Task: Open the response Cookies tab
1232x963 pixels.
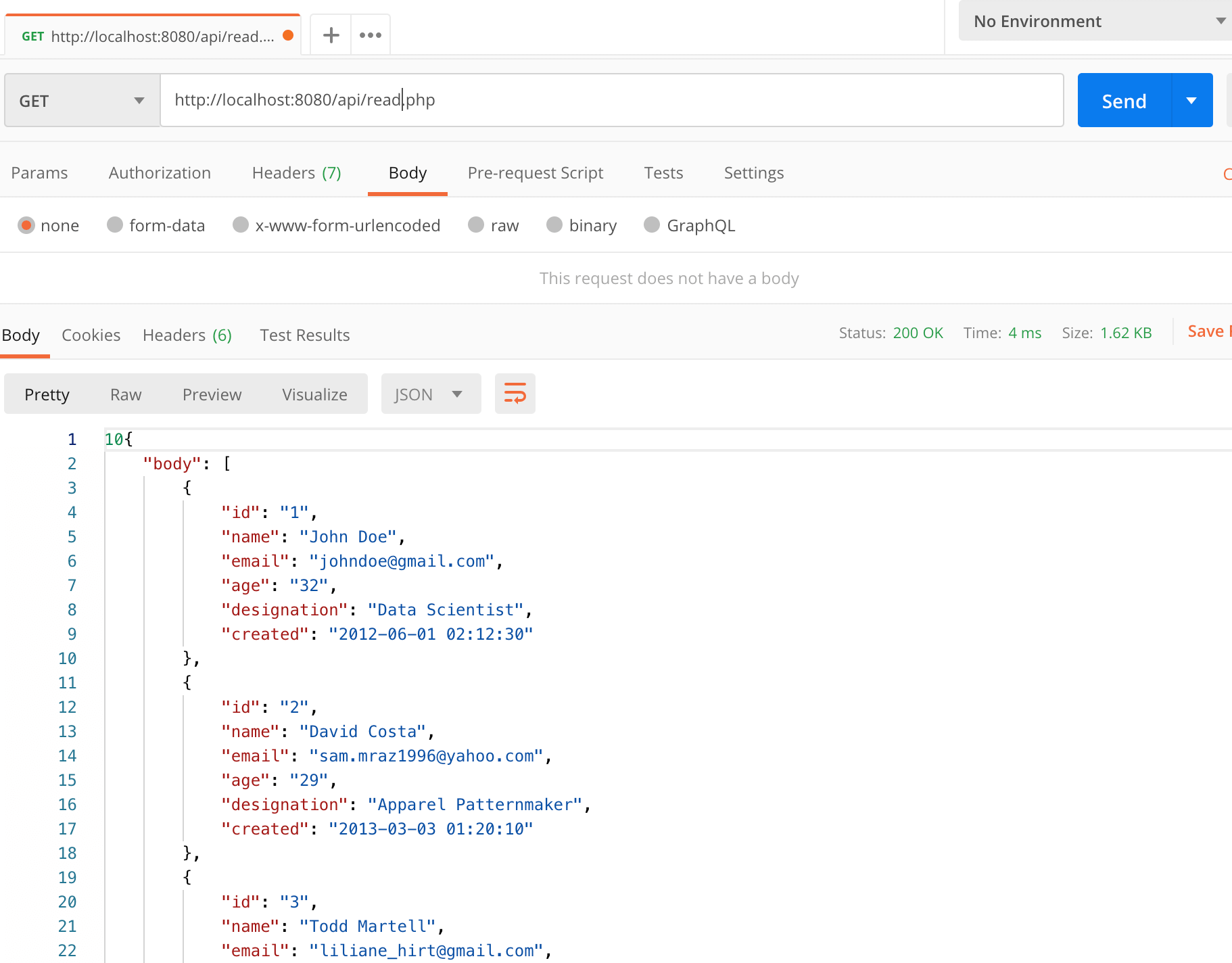Action: pyautogui.click(x=91, y=335)
